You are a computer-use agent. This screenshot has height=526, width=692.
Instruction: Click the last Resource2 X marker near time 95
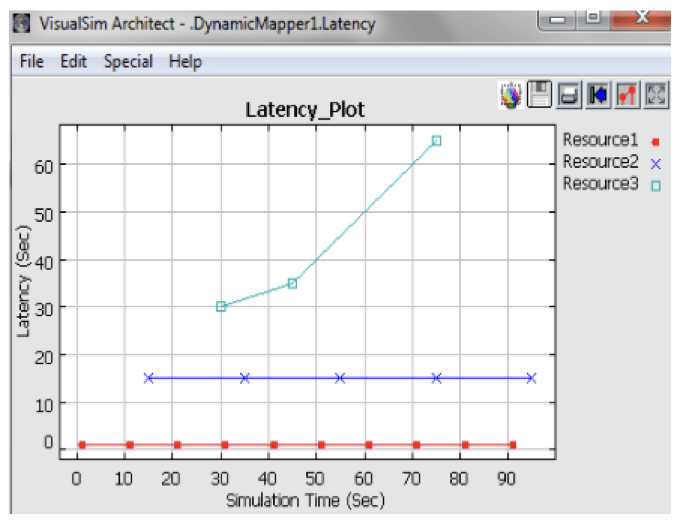click(x=531, y=378)
